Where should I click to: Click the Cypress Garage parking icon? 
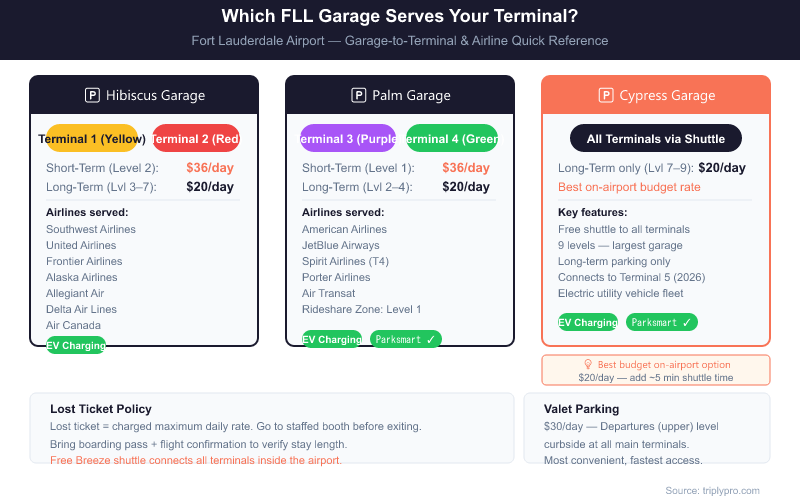[x=606, y=96]
